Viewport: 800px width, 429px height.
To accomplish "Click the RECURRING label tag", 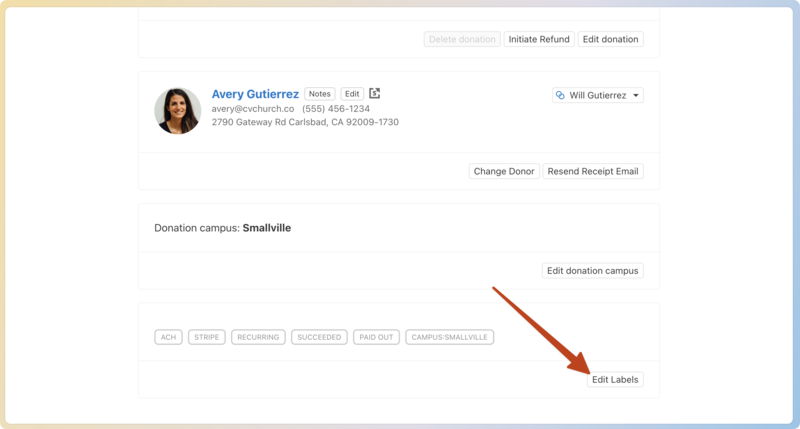I will [x=258, y=337].
